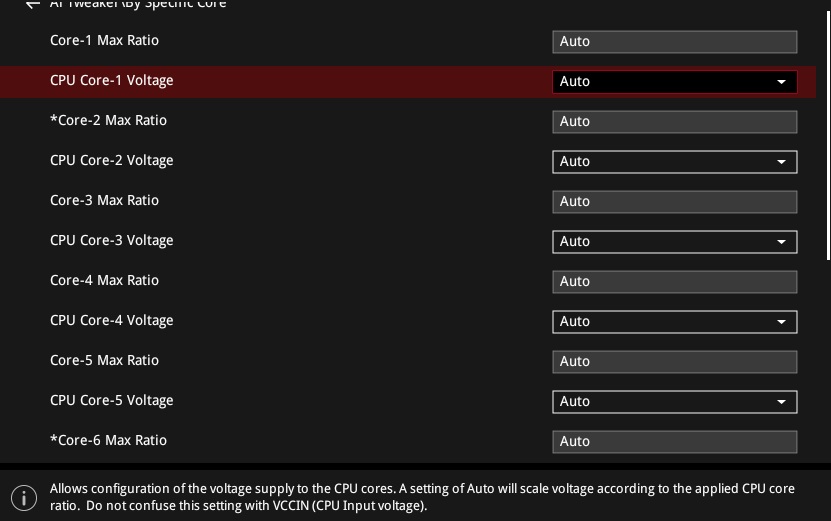Viewport: 831px width, 521px height.
Task: Expand the CPU Core-4 Voltage dropdown
Action: coord(675,322)
